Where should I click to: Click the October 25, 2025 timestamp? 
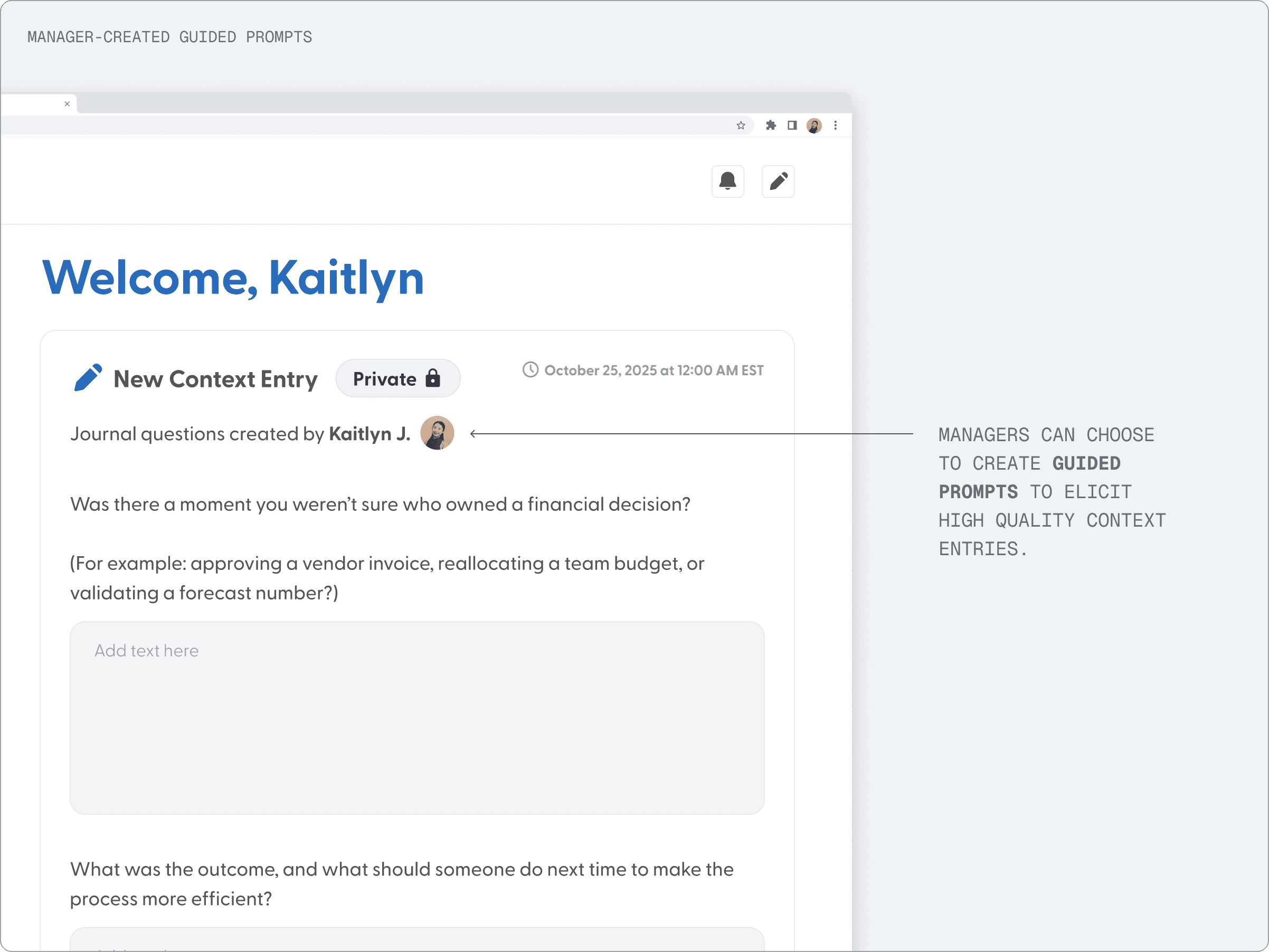[x=654, y=370]
